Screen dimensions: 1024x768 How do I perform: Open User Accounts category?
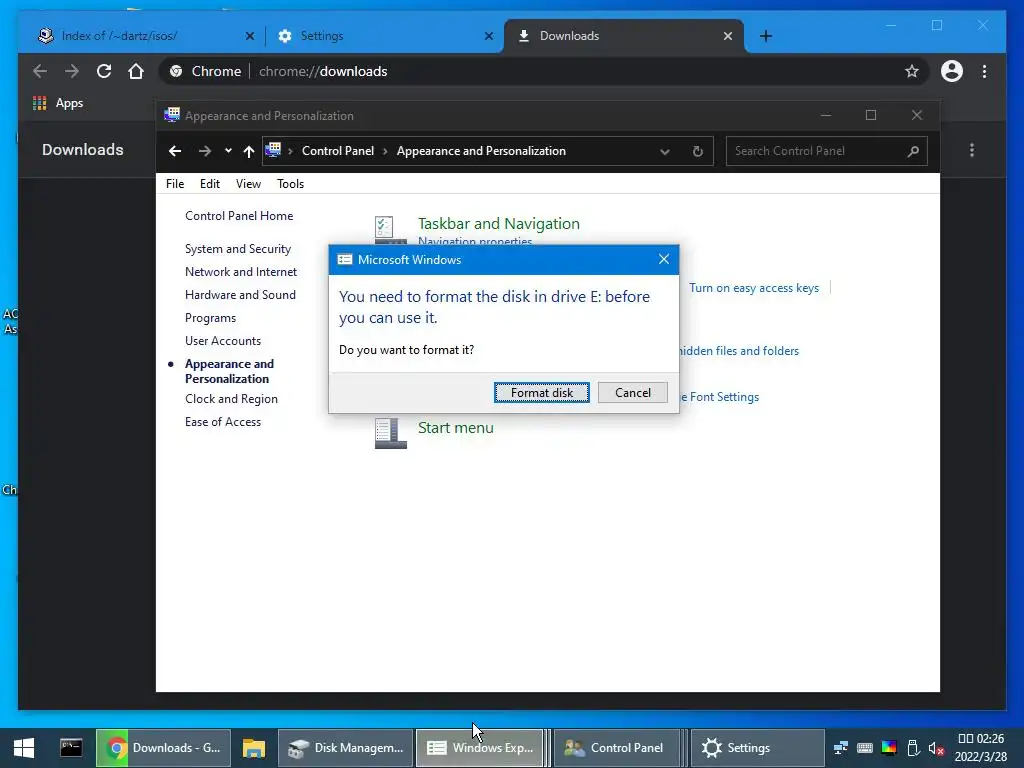(x=223, y=341)
